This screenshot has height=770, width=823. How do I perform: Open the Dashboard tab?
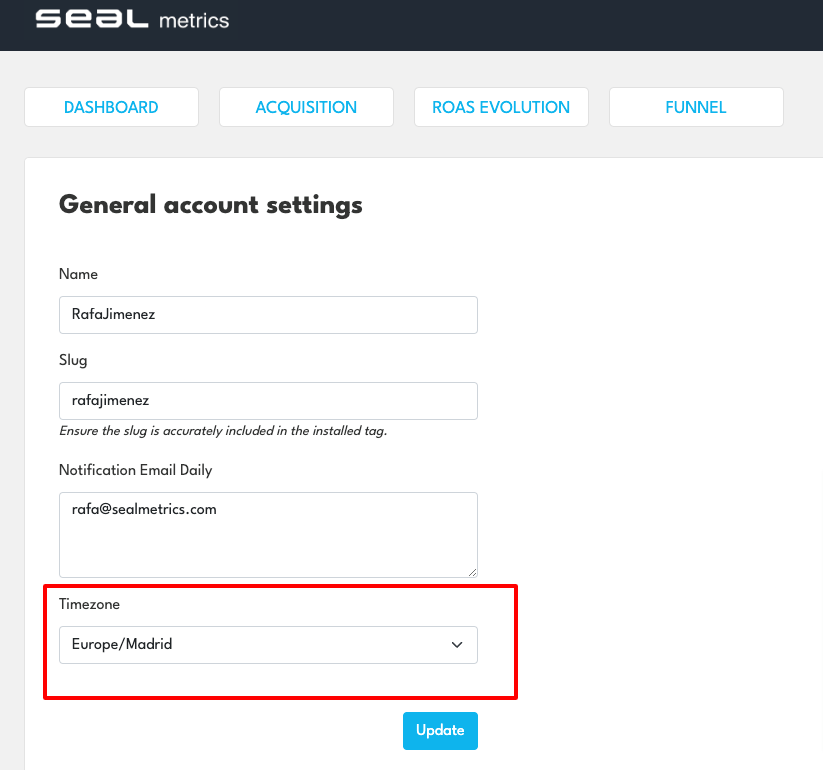(111, 108)
